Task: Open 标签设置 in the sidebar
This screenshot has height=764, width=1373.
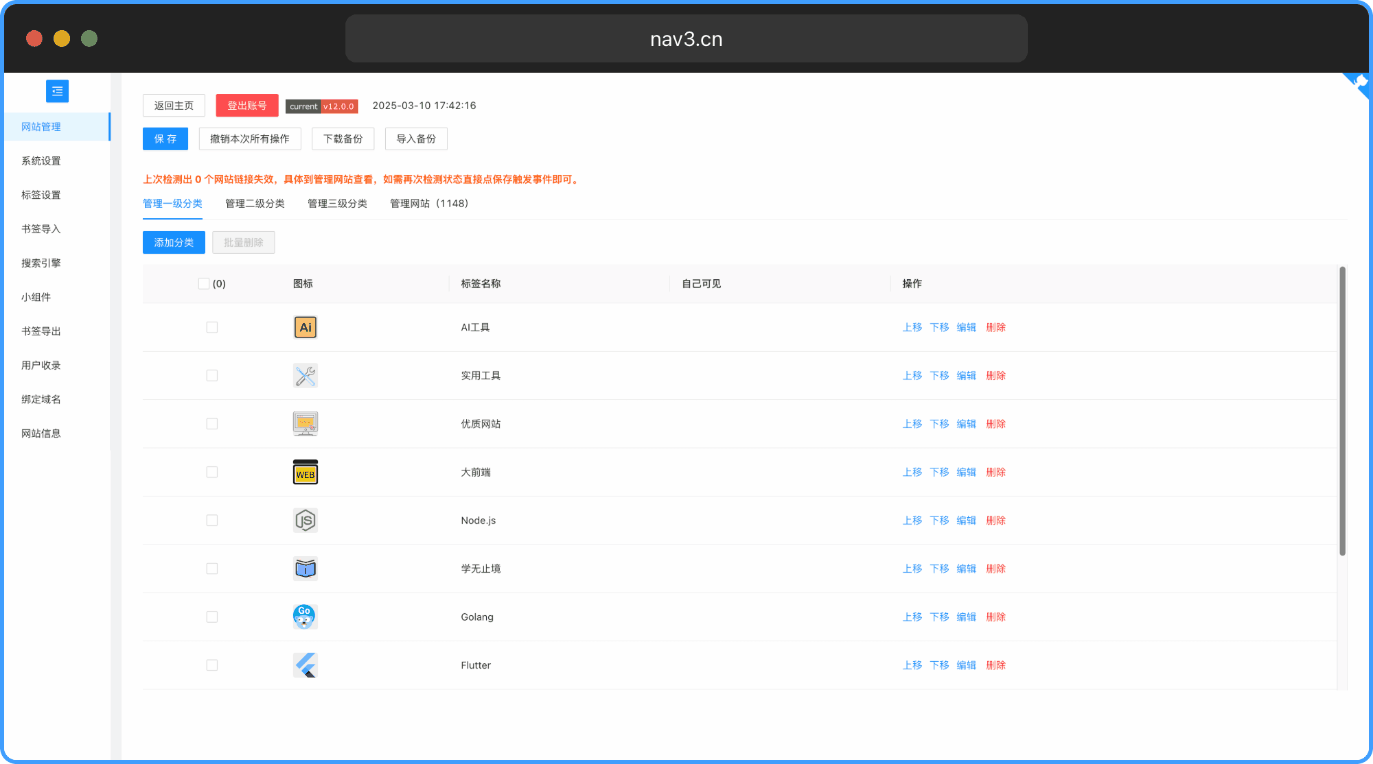Action: 56,195
